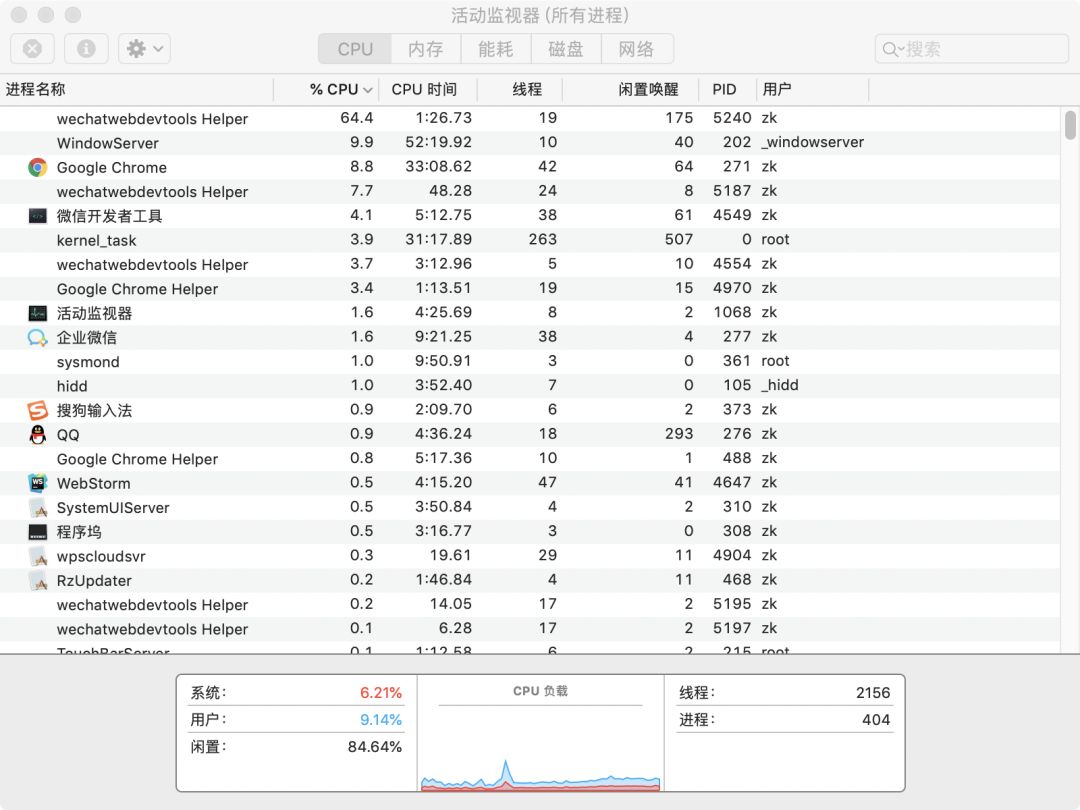Click the process list vertical scrollbar

click(x=1070, y=125)
